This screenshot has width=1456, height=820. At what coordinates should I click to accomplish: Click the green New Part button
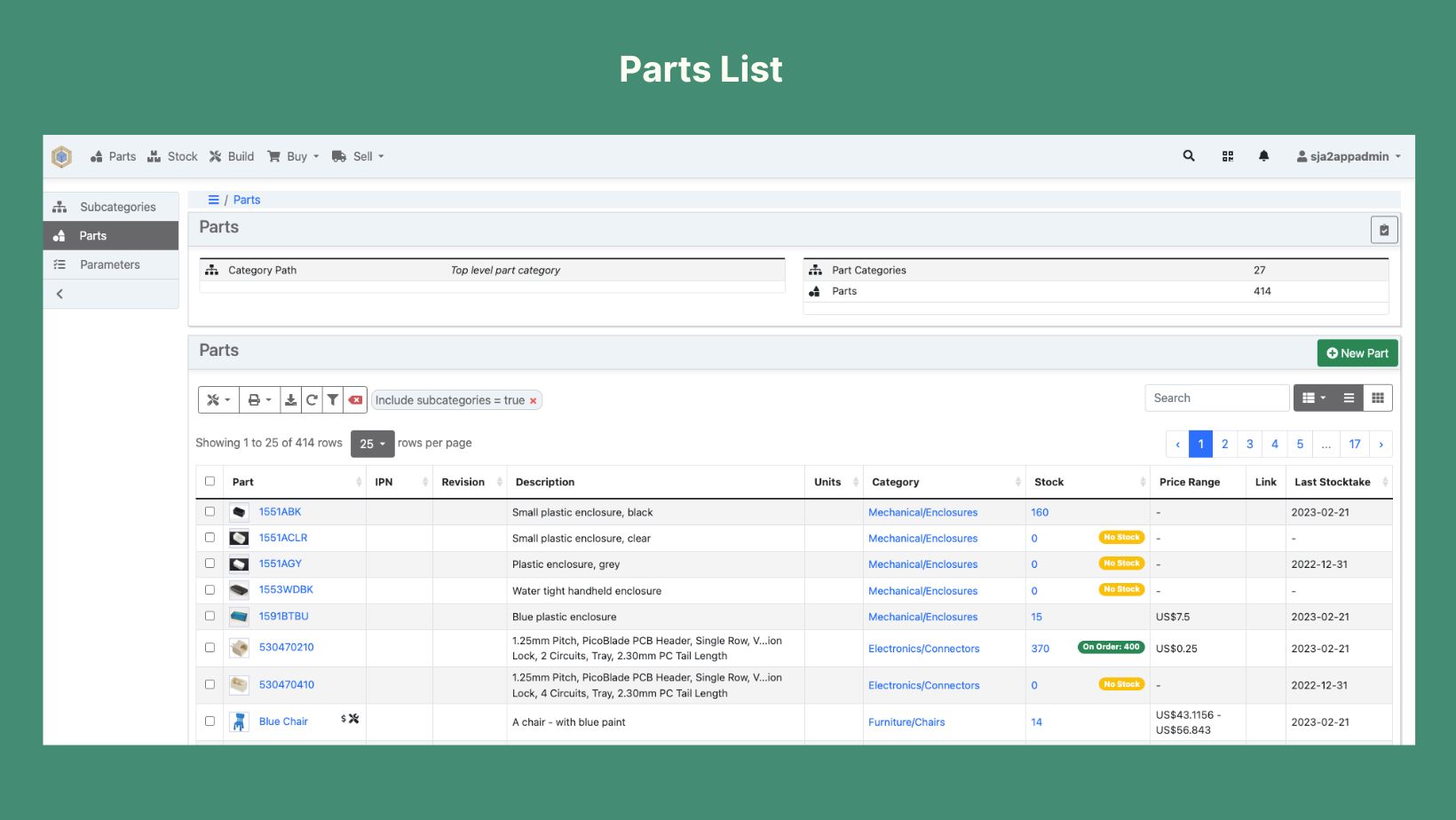[1357, 353]
